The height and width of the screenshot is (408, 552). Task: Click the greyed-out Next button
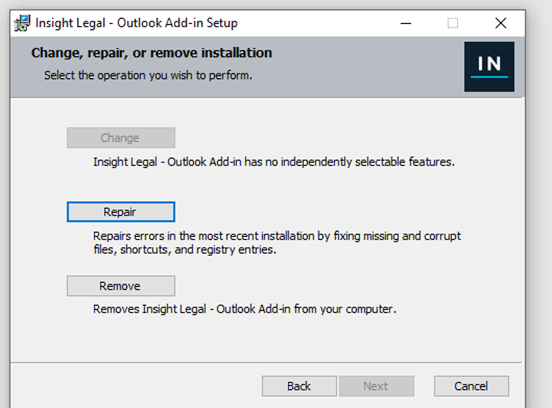coord(376,386)
